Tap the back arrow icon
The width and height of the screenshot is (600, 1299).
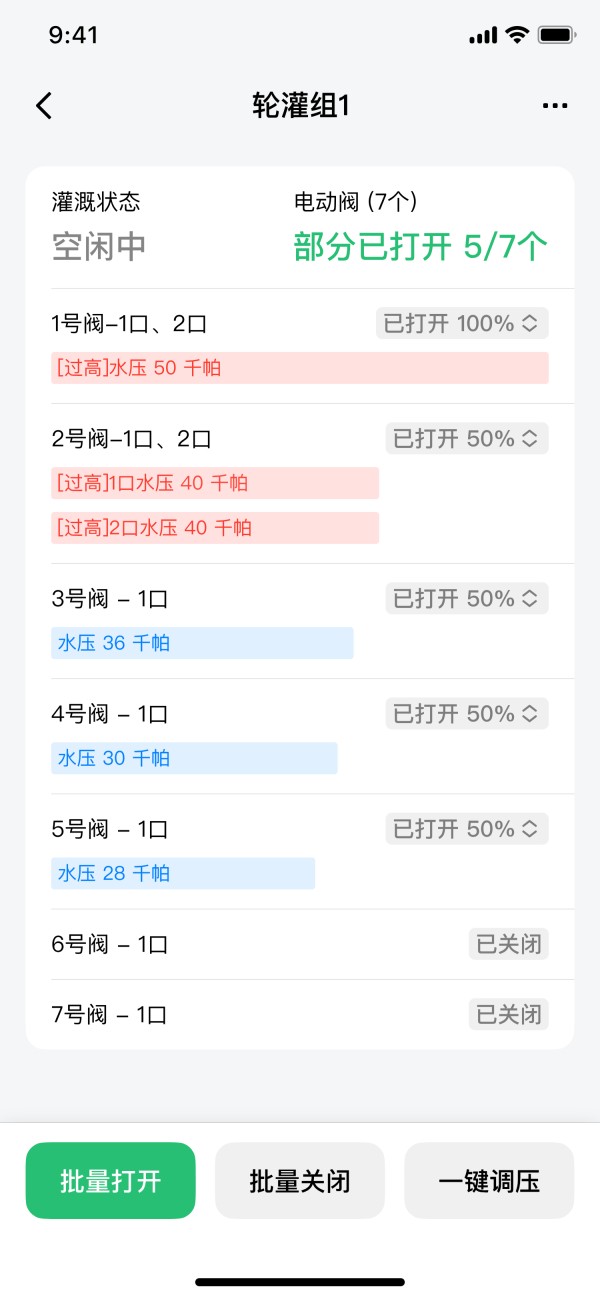(44, 106)
